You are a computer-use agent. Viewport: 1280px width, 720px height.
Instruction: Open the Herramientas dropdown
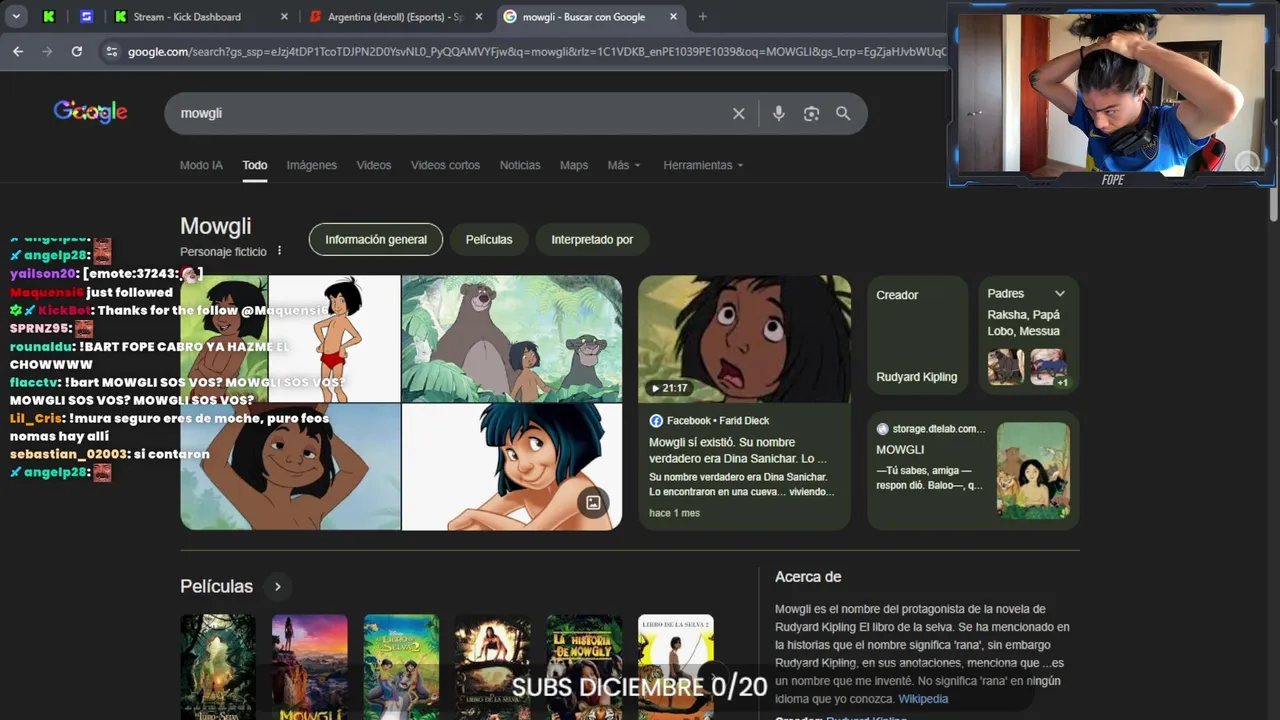(x=703, y=165)
